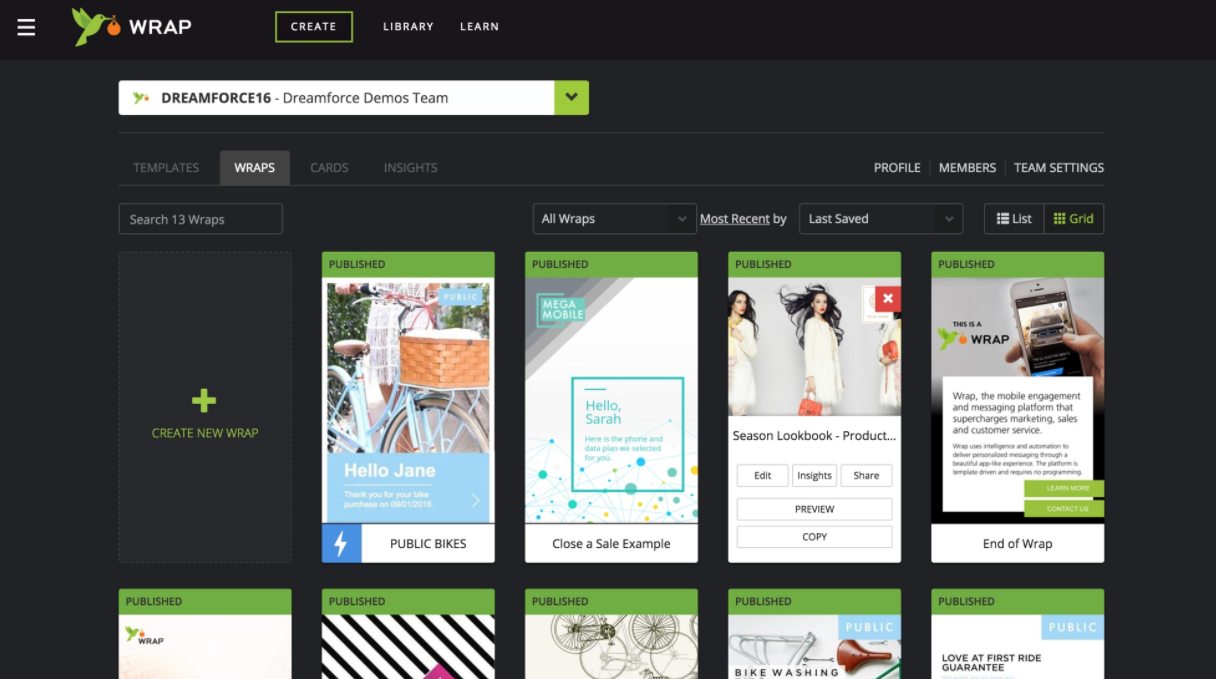Screen dimensions: 1216x679
Task: Click the Love at First Ride Guarantee wrap
Action: click(1018, 646)
